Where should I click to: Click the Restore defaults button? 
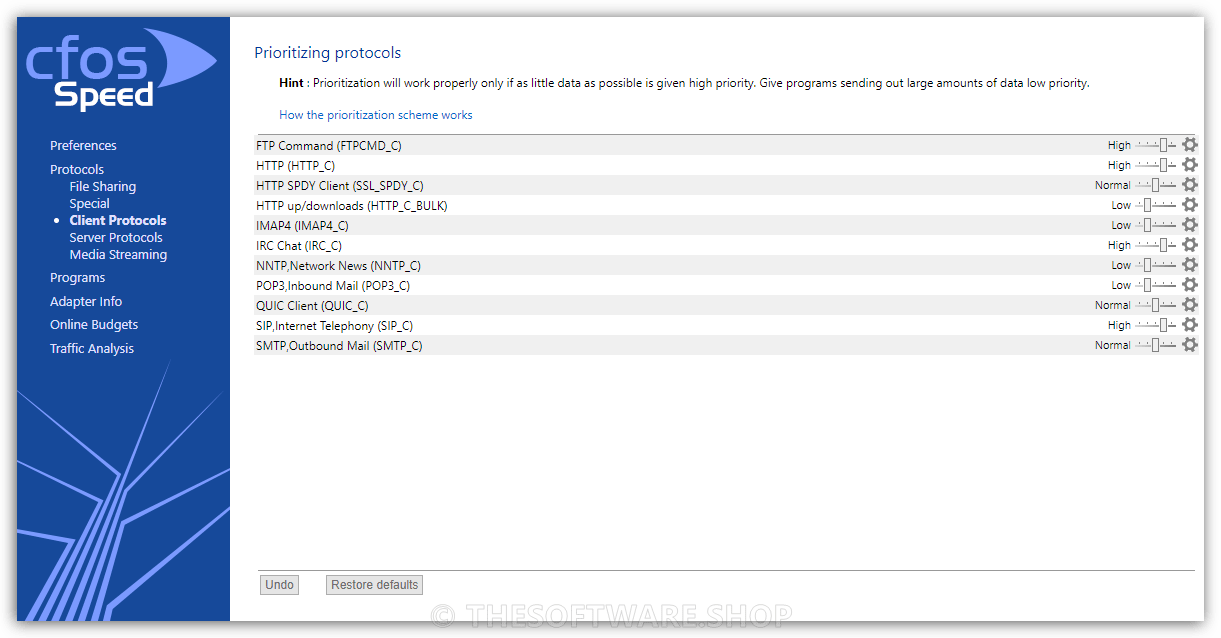(x=374, y=585)
